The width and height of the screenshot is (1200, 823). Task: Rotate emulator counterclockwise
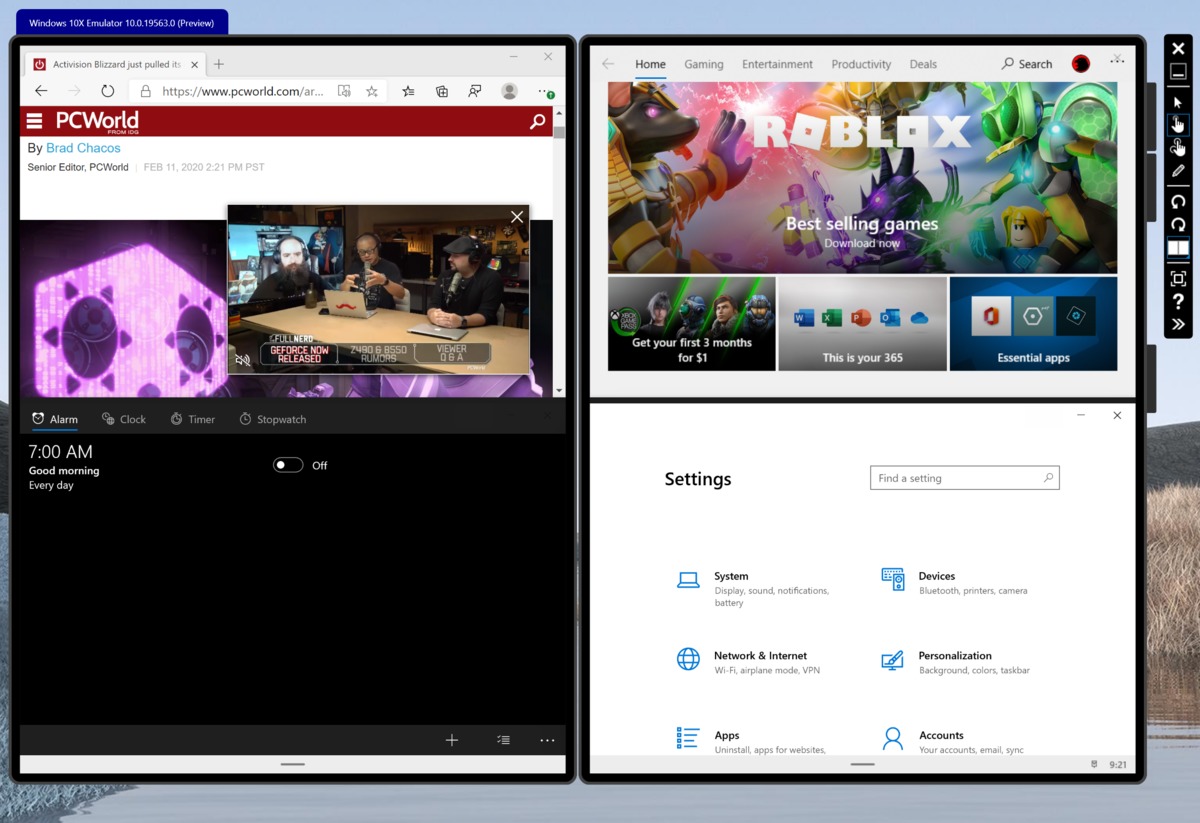tap(1178, 202)
